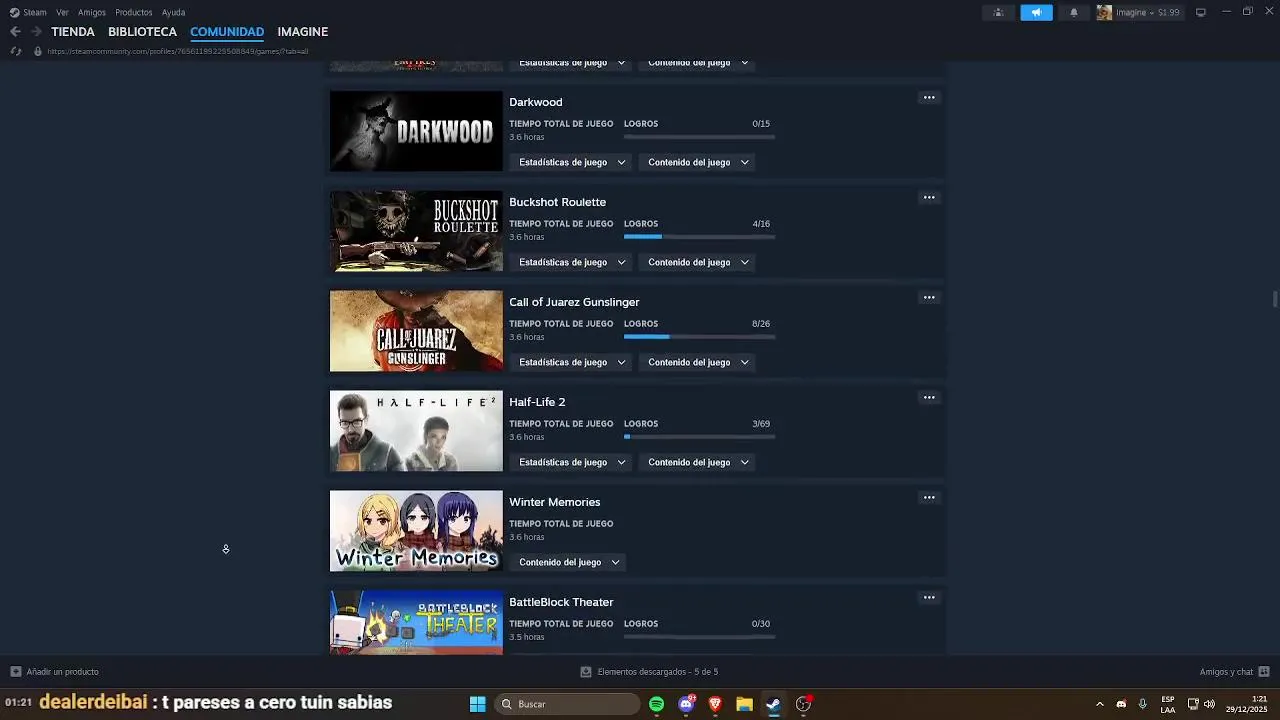Switch to the COMUNIDAD tab

[x=227, y=32]
